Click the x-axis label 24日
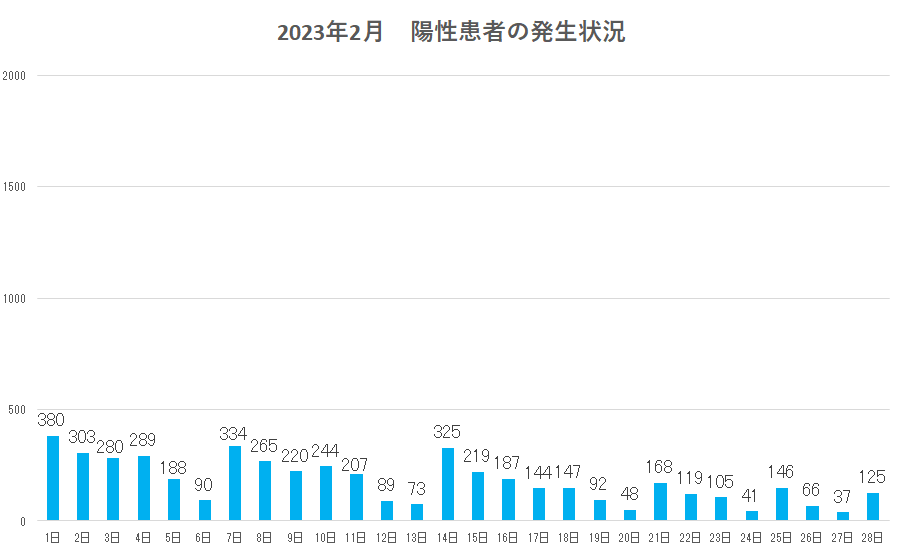 (x=751, y=538)
